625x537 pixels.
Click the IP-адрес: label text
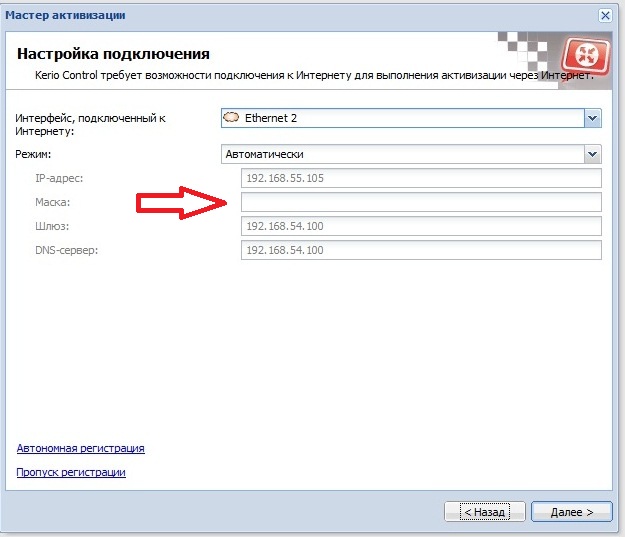point(58,178)
